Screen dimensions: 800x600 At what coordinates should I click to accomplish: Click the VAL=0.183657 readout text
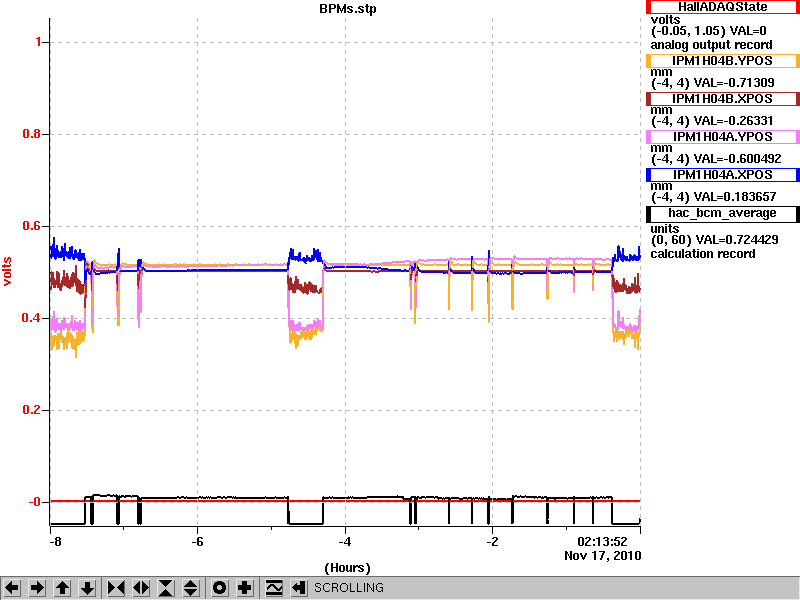point(736,197)
